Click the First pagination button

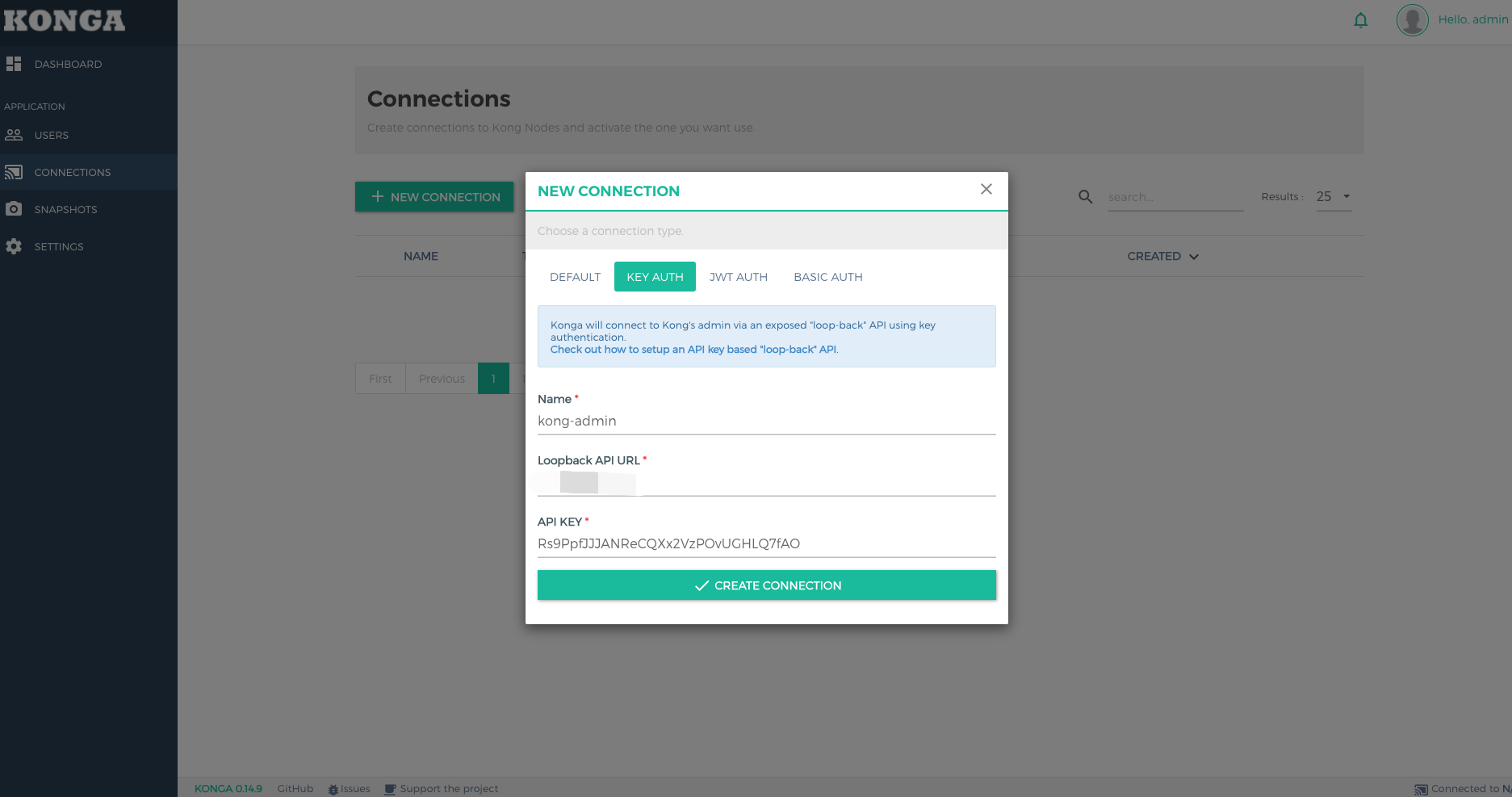coord(380,379)
